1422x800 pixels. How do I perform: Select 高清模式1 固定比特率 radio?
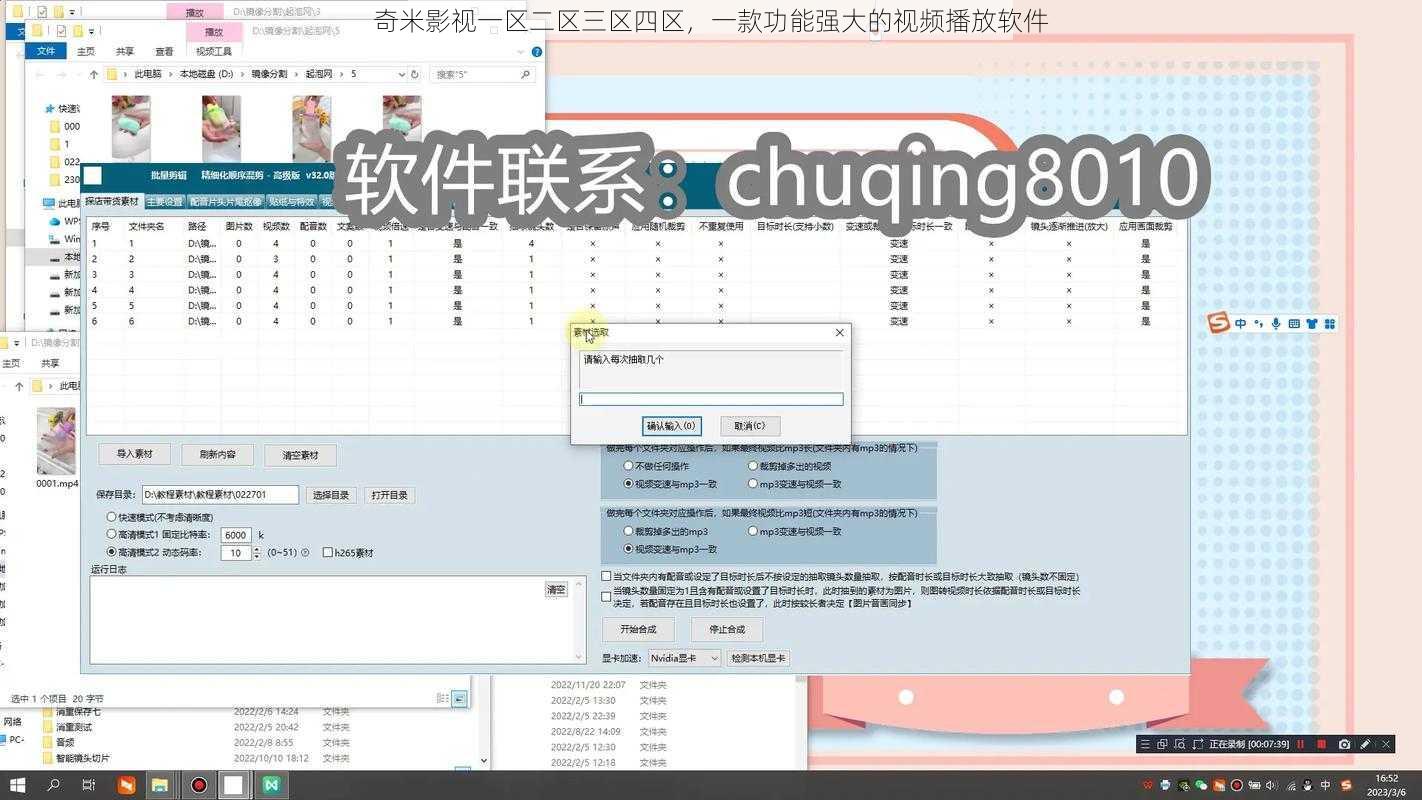112,534
